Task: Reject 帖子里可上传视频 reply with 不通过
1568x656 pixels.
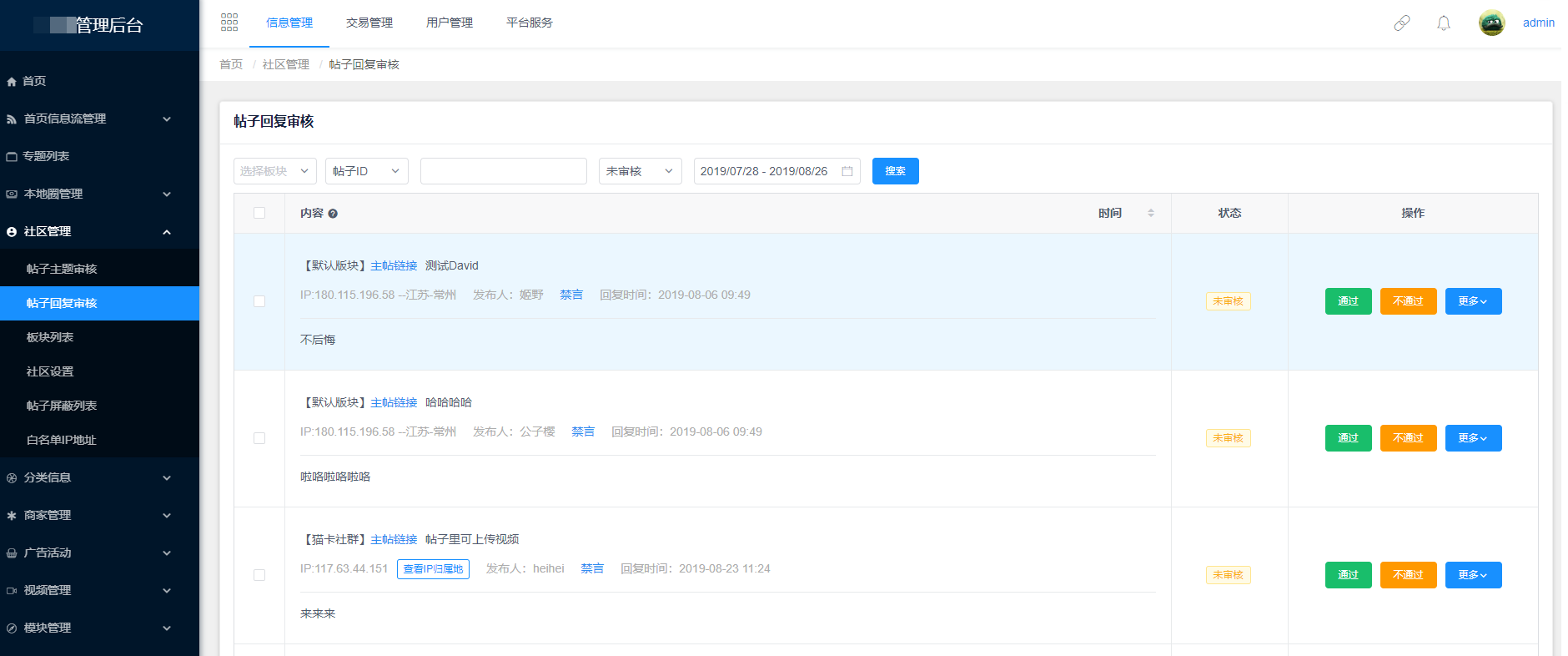Action: (1409, 575)
